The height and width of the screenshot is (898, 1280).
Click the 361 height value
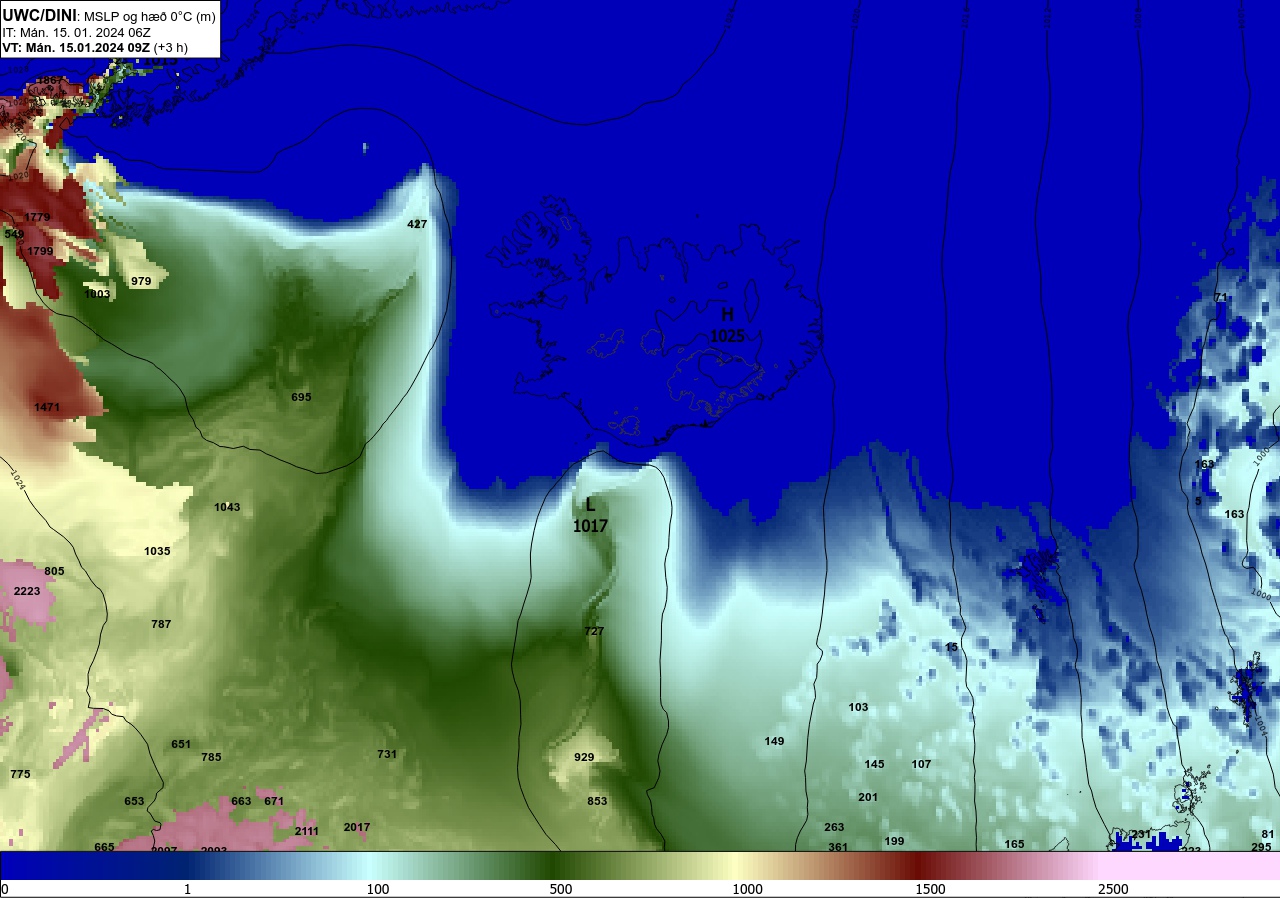(838, 846)
